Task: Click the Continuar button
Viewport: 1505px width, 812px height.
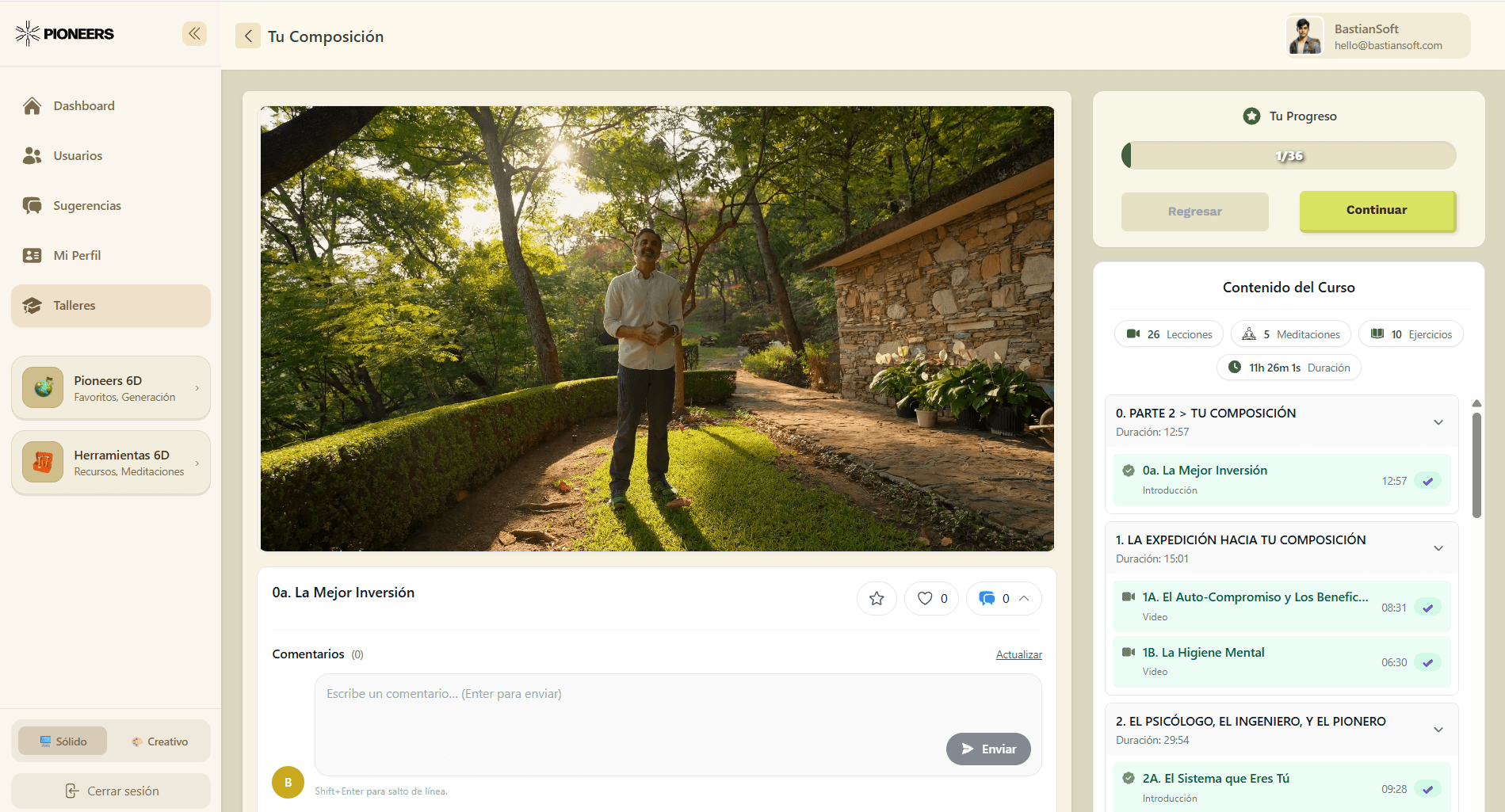Action: coord(1377,210)
